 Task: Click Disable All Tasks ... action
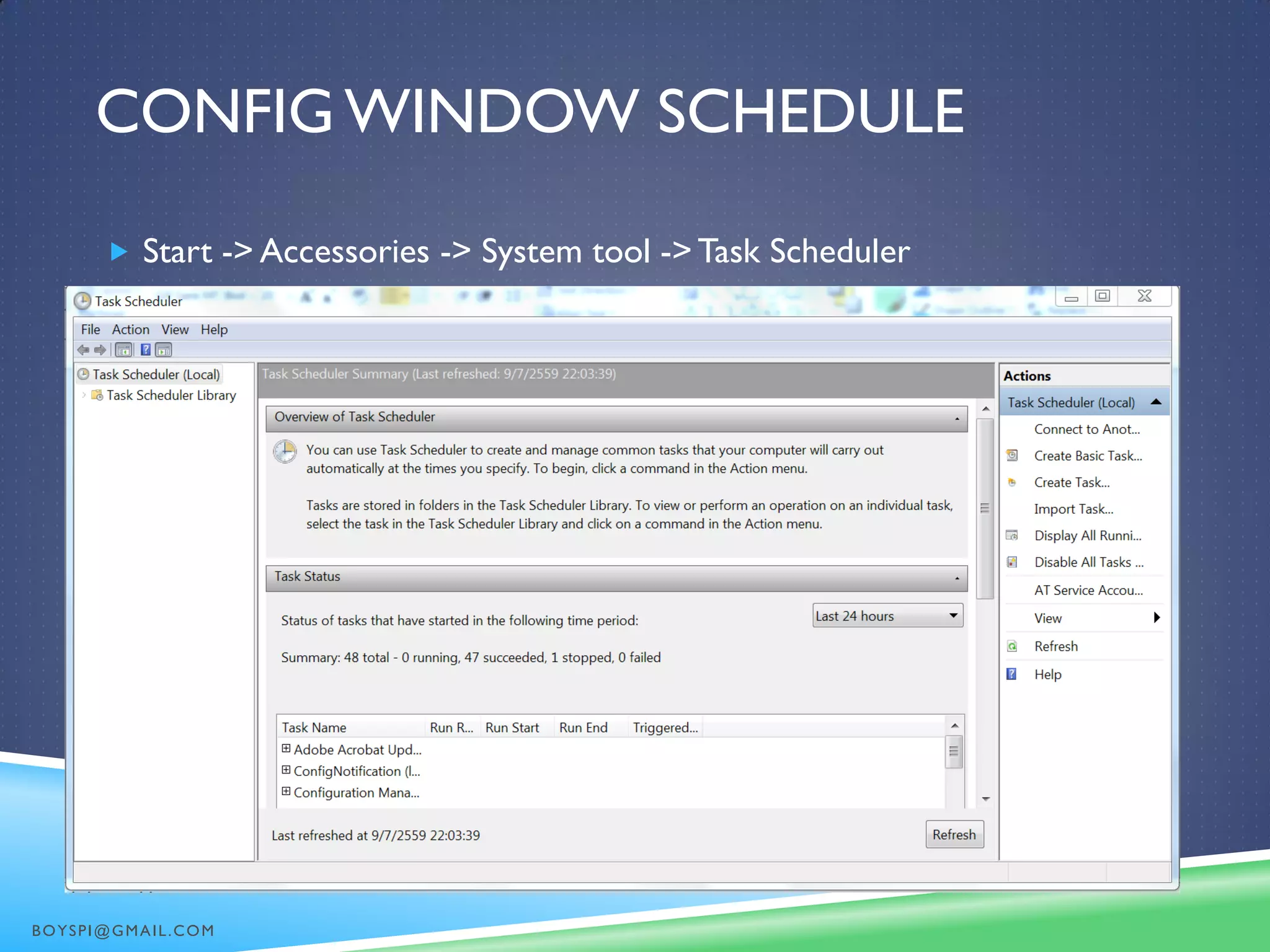pyautogui.click(x=1089, y=562)
